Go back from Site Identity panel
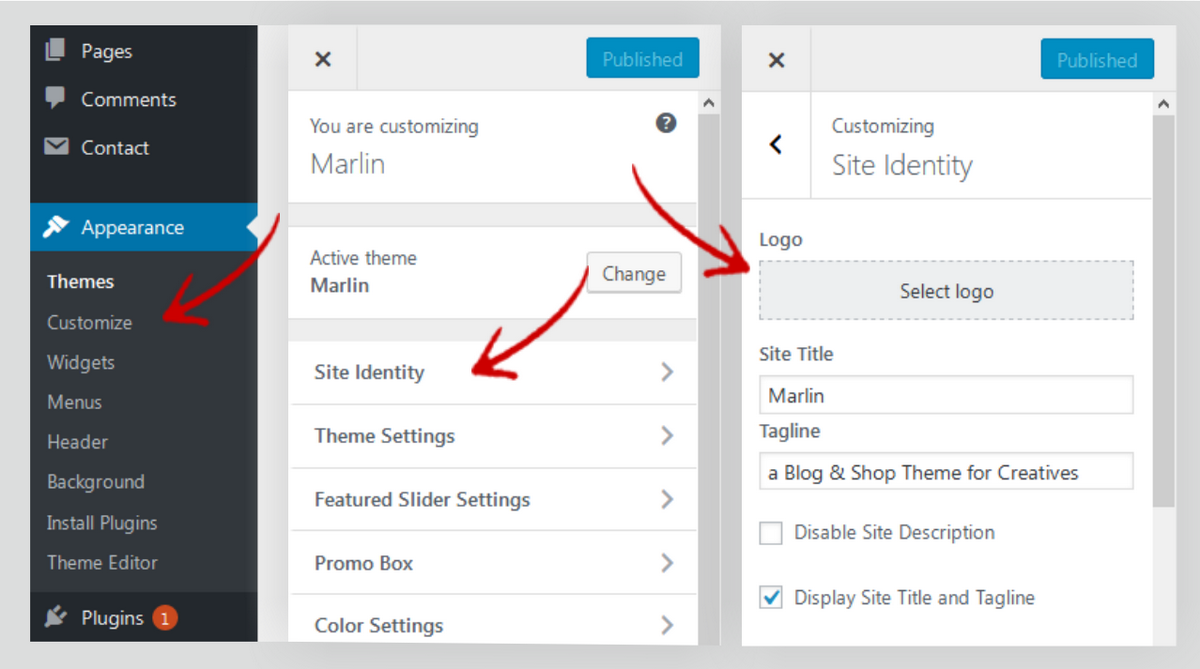Image resolution: width=1200 pixels, height=669 pixels. point(776,145)
